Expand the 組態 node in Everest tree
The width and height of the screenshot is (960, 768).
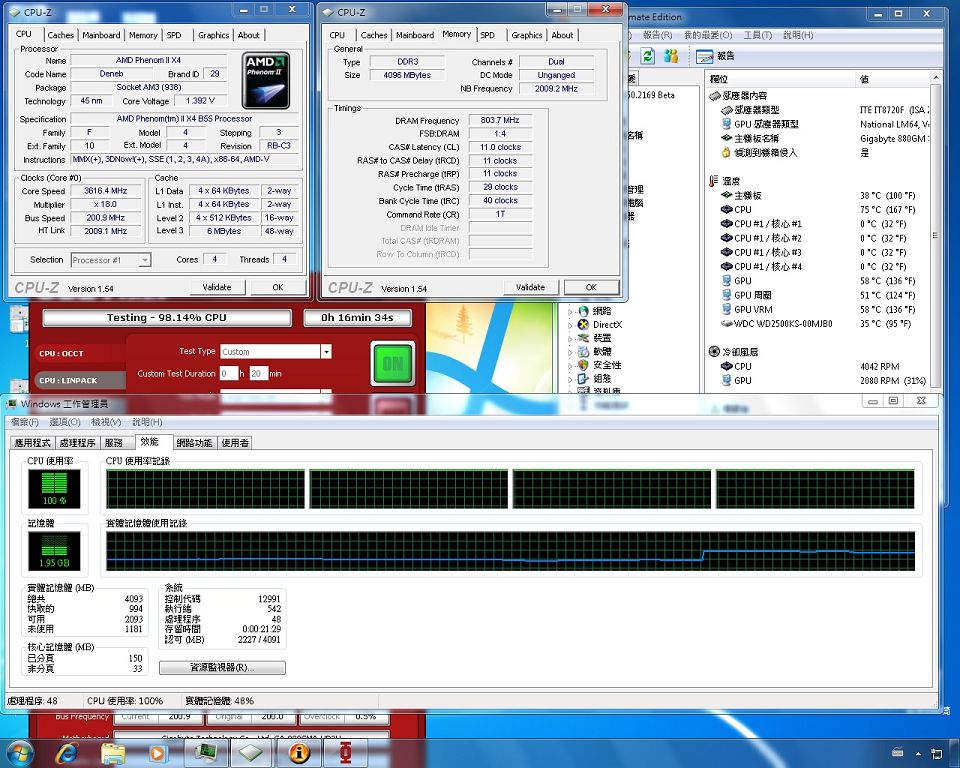[570, 379]
